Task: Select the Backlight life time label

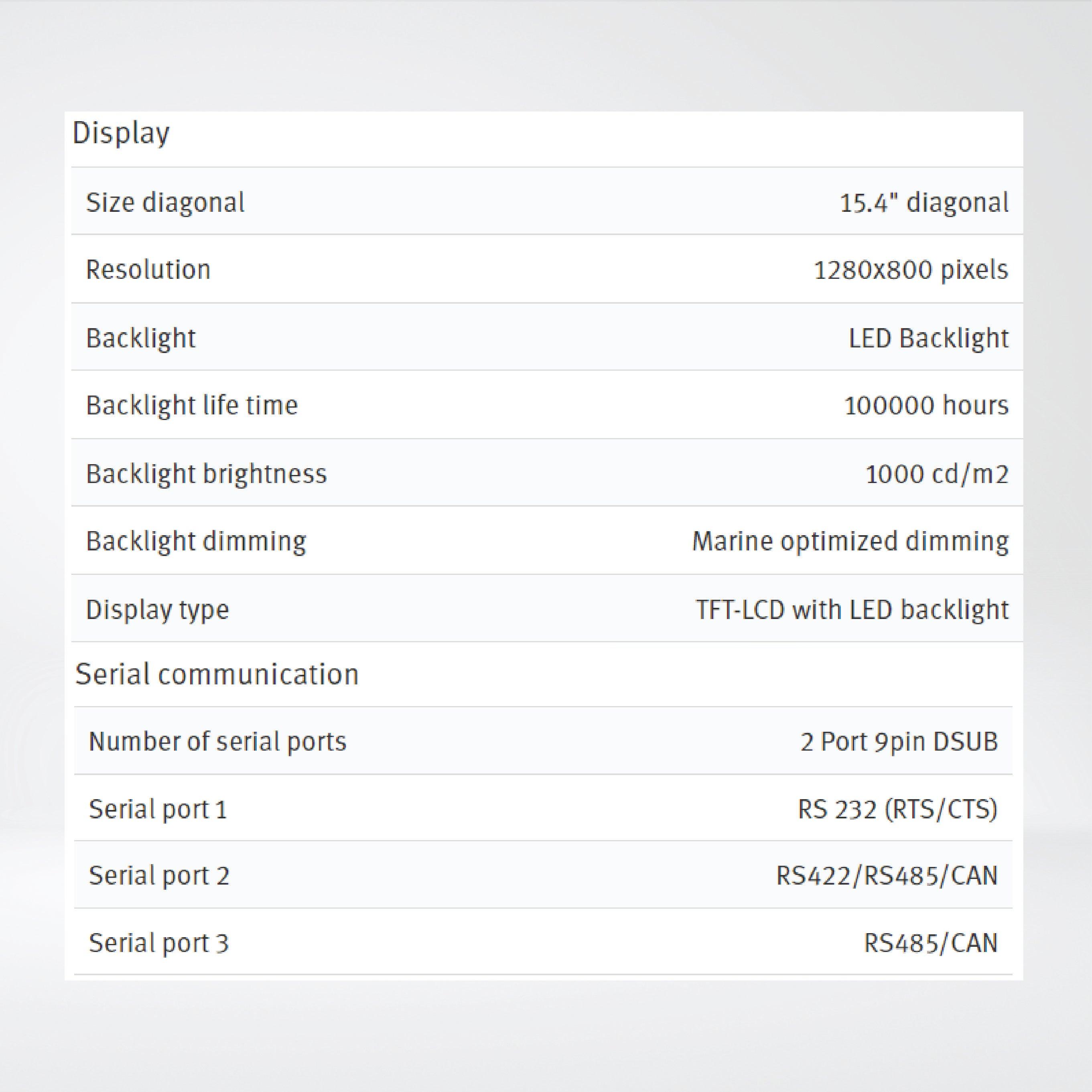Action: (x=192, y=405)
